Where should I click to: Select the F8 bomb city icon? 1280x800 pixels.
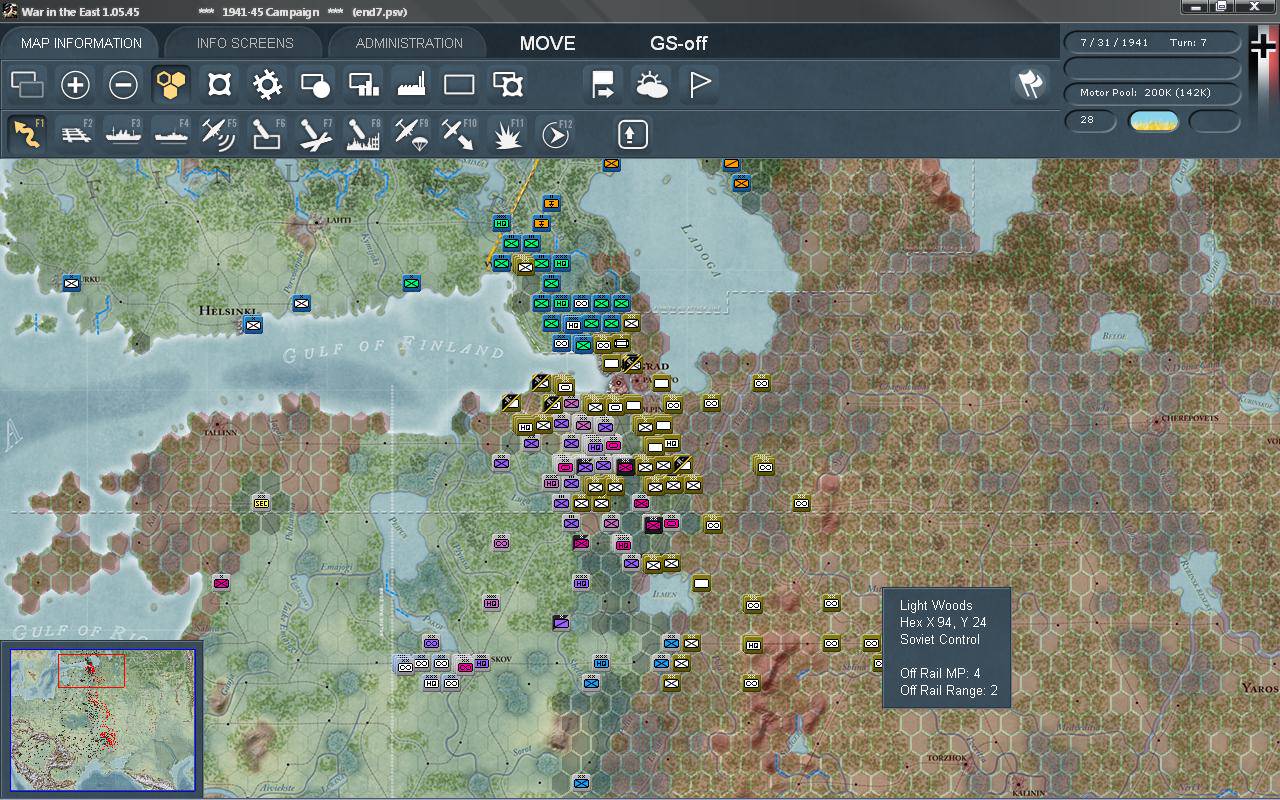[363, 133]
